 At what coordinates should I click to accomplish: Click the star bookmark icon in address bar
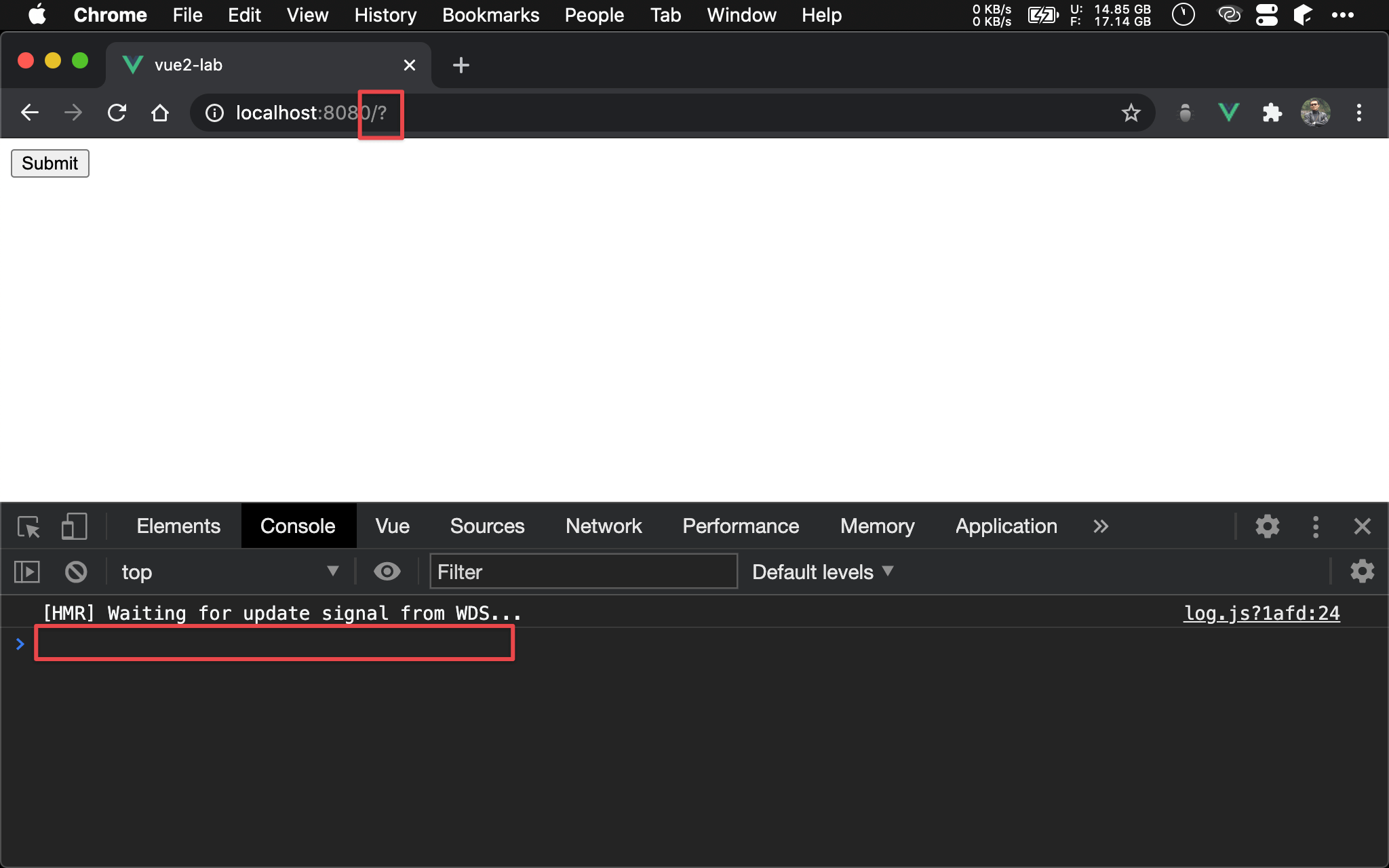(x=1131, y=112)
